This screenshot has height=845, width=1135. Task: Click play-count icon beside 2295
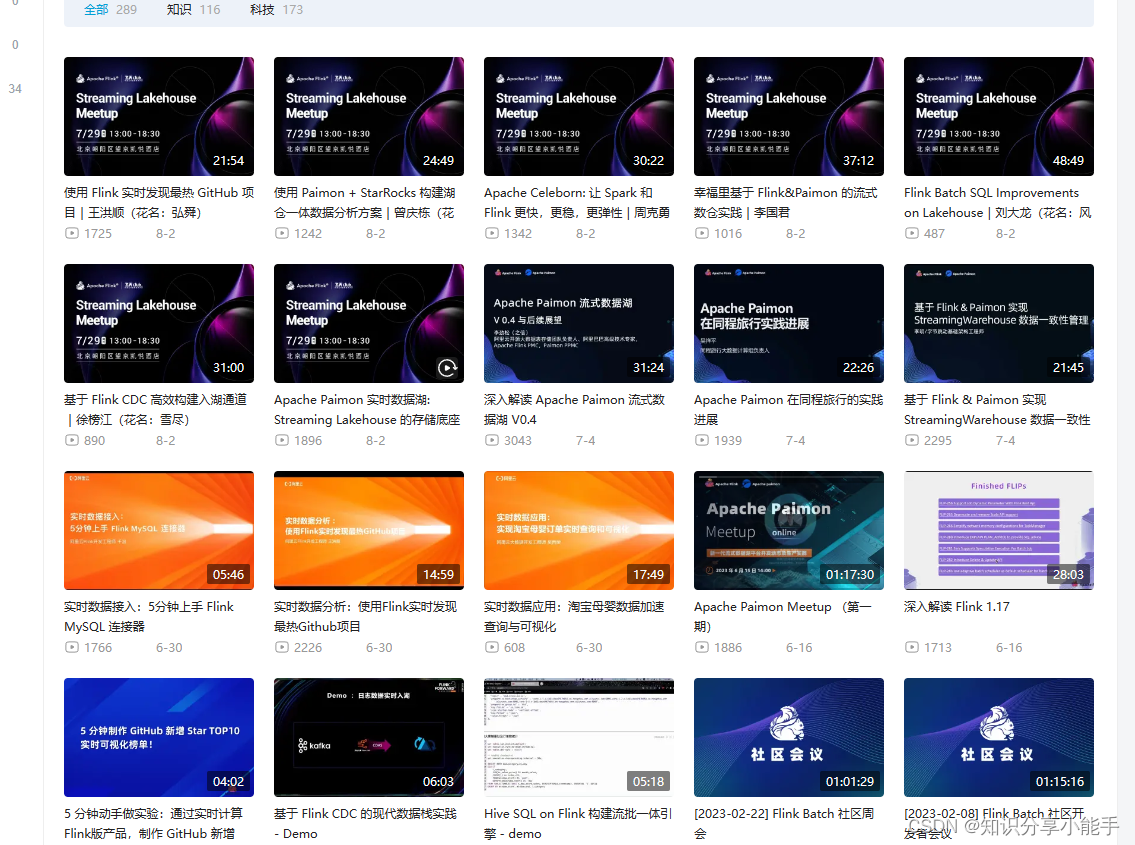point(911,440)
